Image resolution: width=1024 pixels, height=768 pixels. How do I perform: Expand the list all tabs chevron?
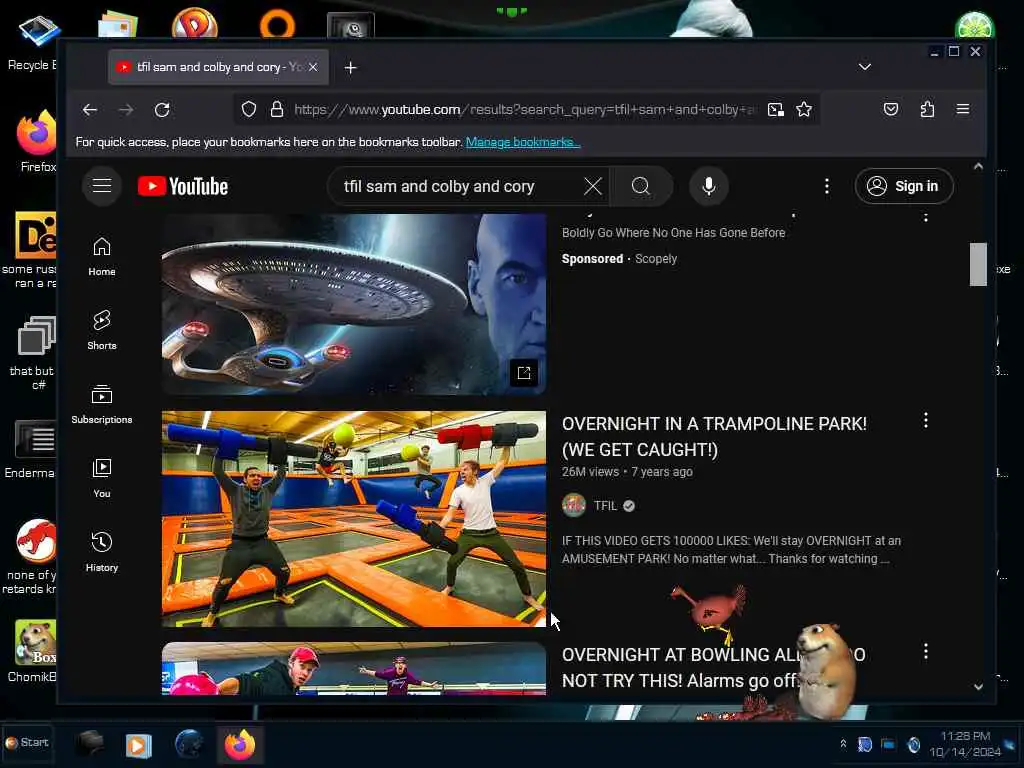click(865, 67)
